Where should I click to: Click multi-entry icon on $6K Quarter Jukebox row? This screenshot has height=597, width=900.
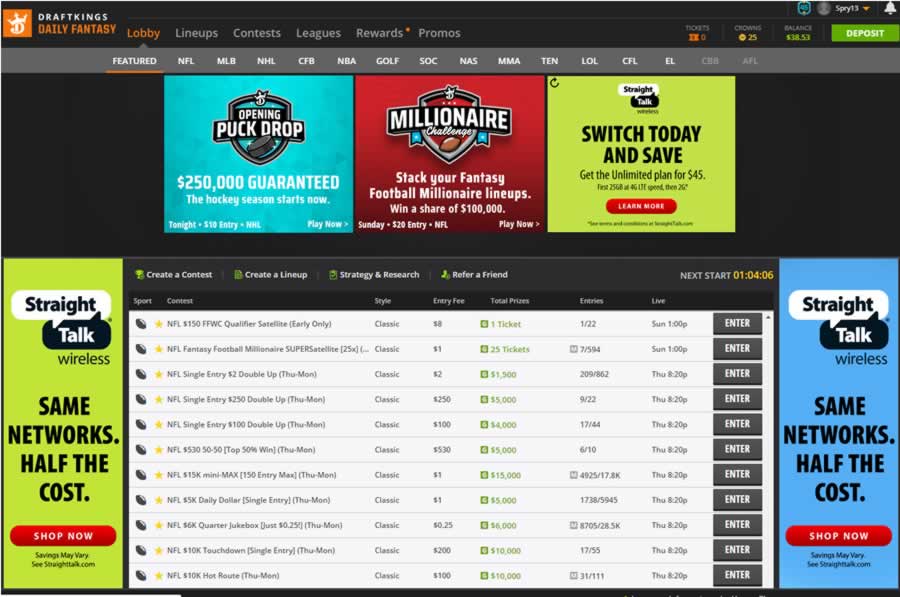573,525
